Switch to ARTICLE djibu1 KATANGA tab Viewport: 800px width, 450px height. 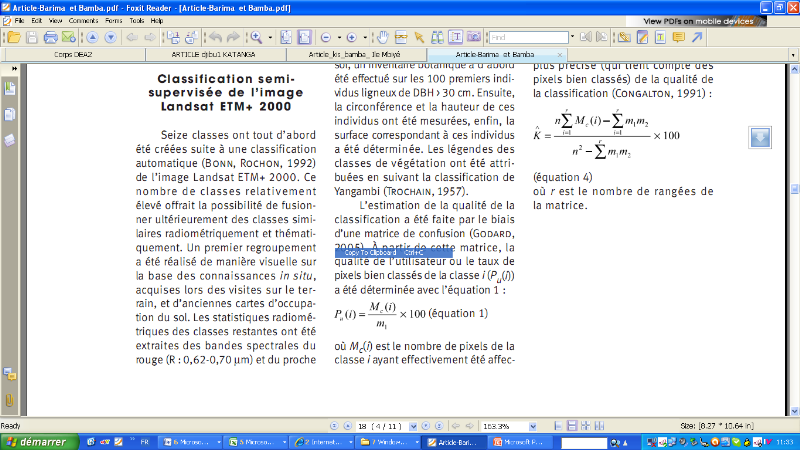(213, 55)
